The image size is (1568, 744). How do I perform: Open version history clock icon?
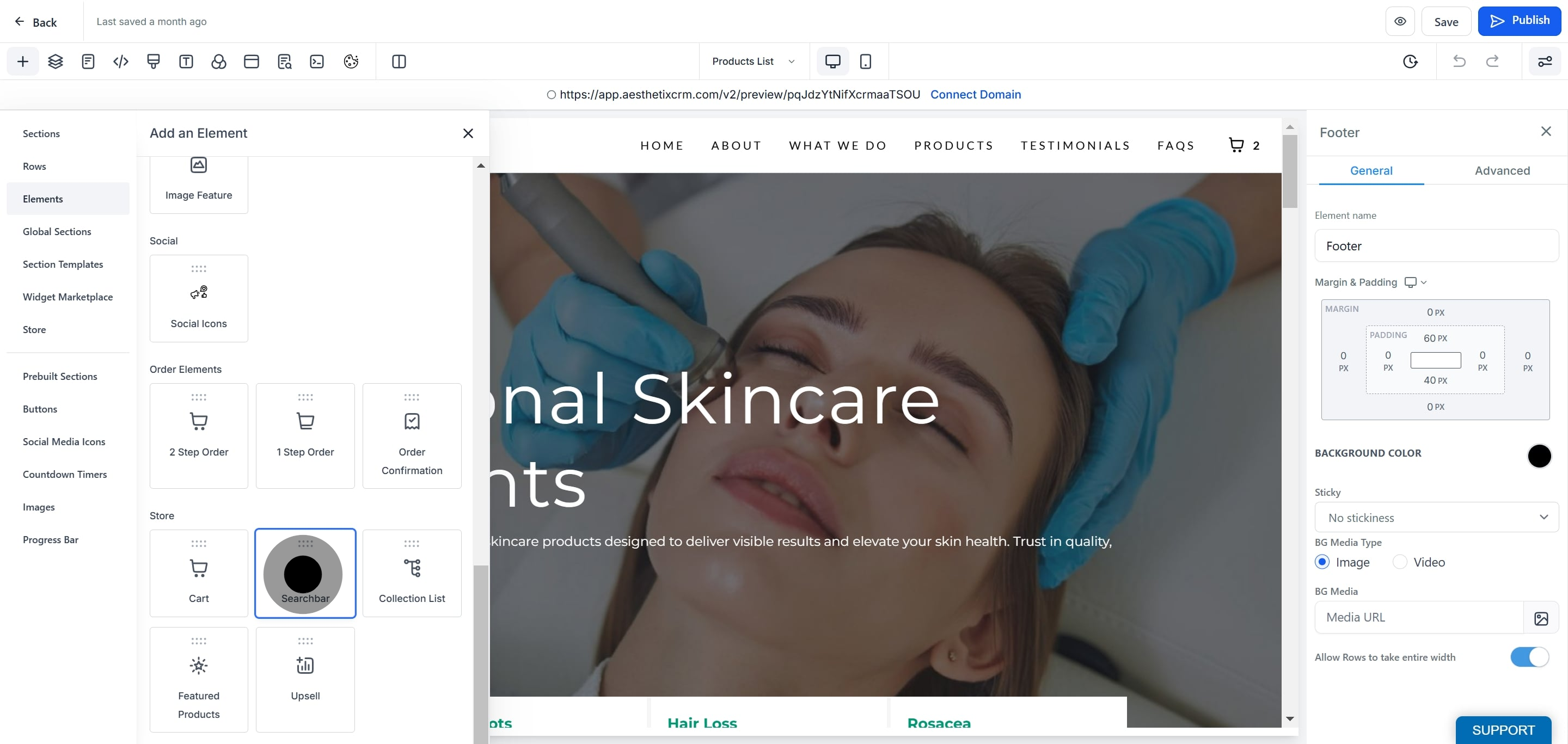pos(1410,62)
